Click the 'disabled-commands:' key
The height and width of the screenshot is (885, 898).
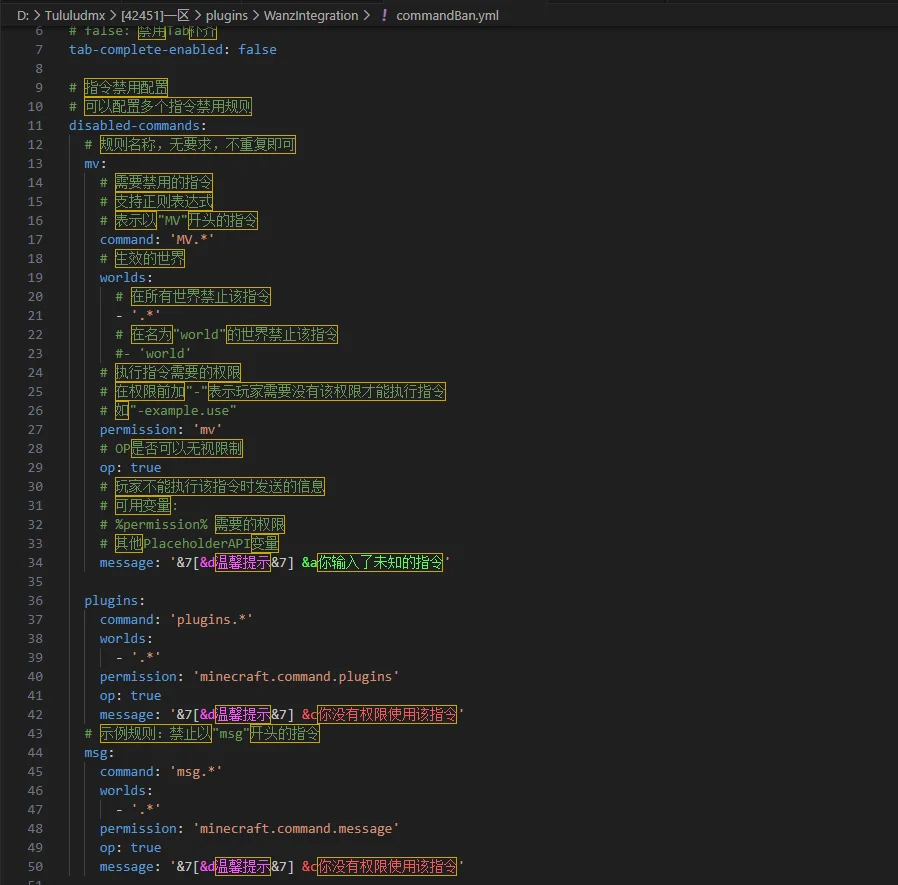(137, 125)
